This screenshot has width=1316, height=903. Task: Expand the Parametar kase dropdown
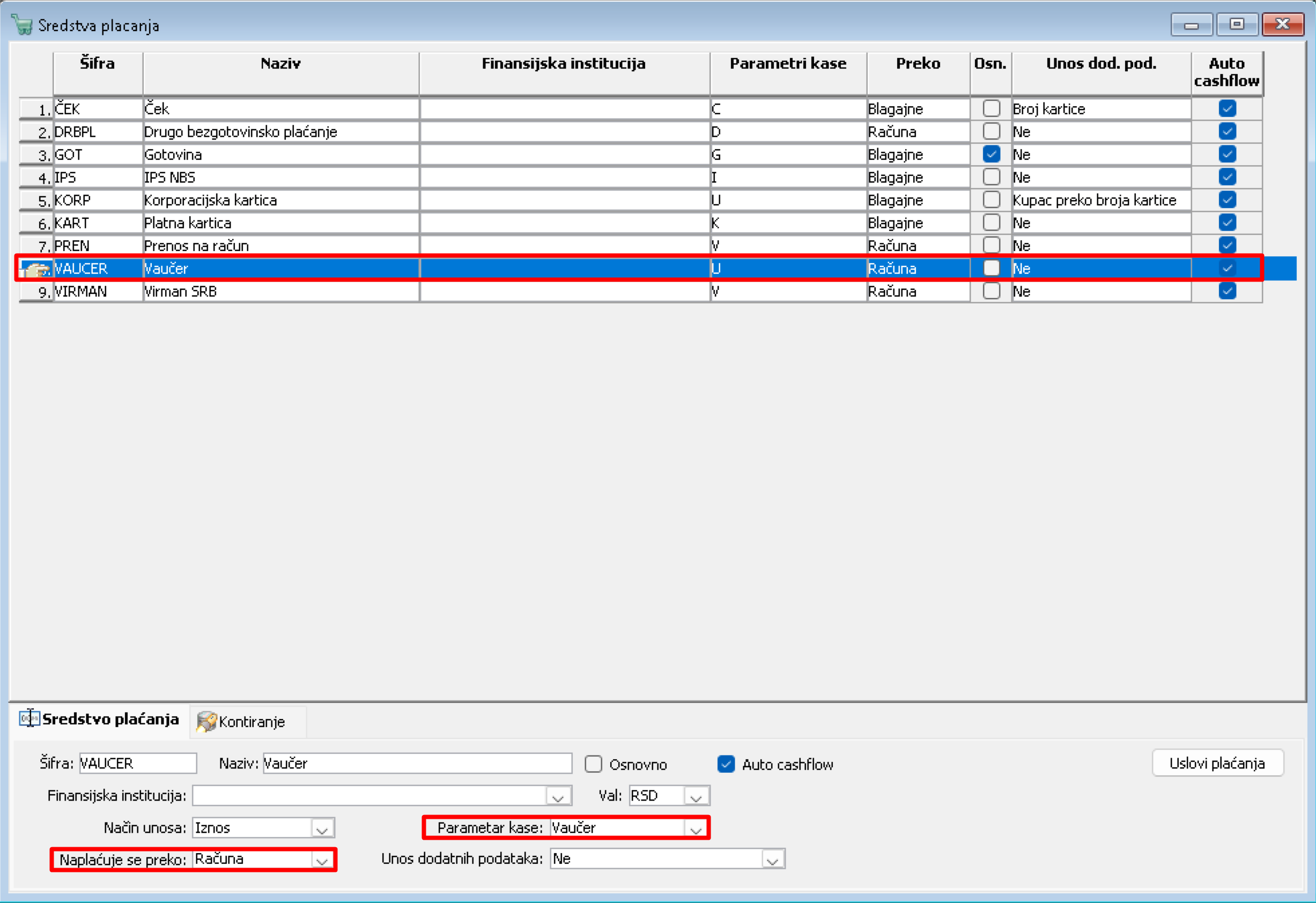(696, 829)
